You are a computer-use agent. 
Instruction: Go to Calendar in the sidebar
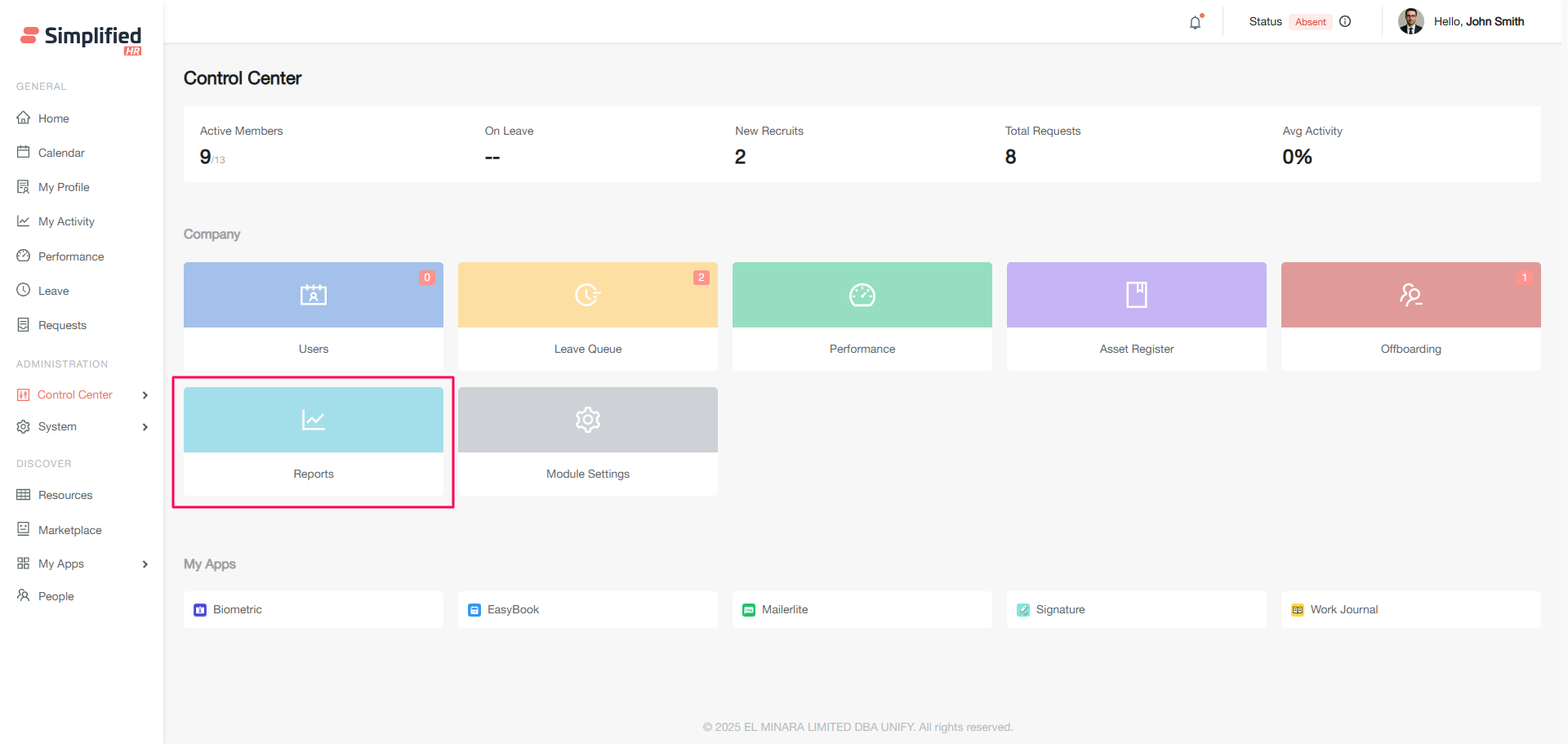tap(61, 153)
